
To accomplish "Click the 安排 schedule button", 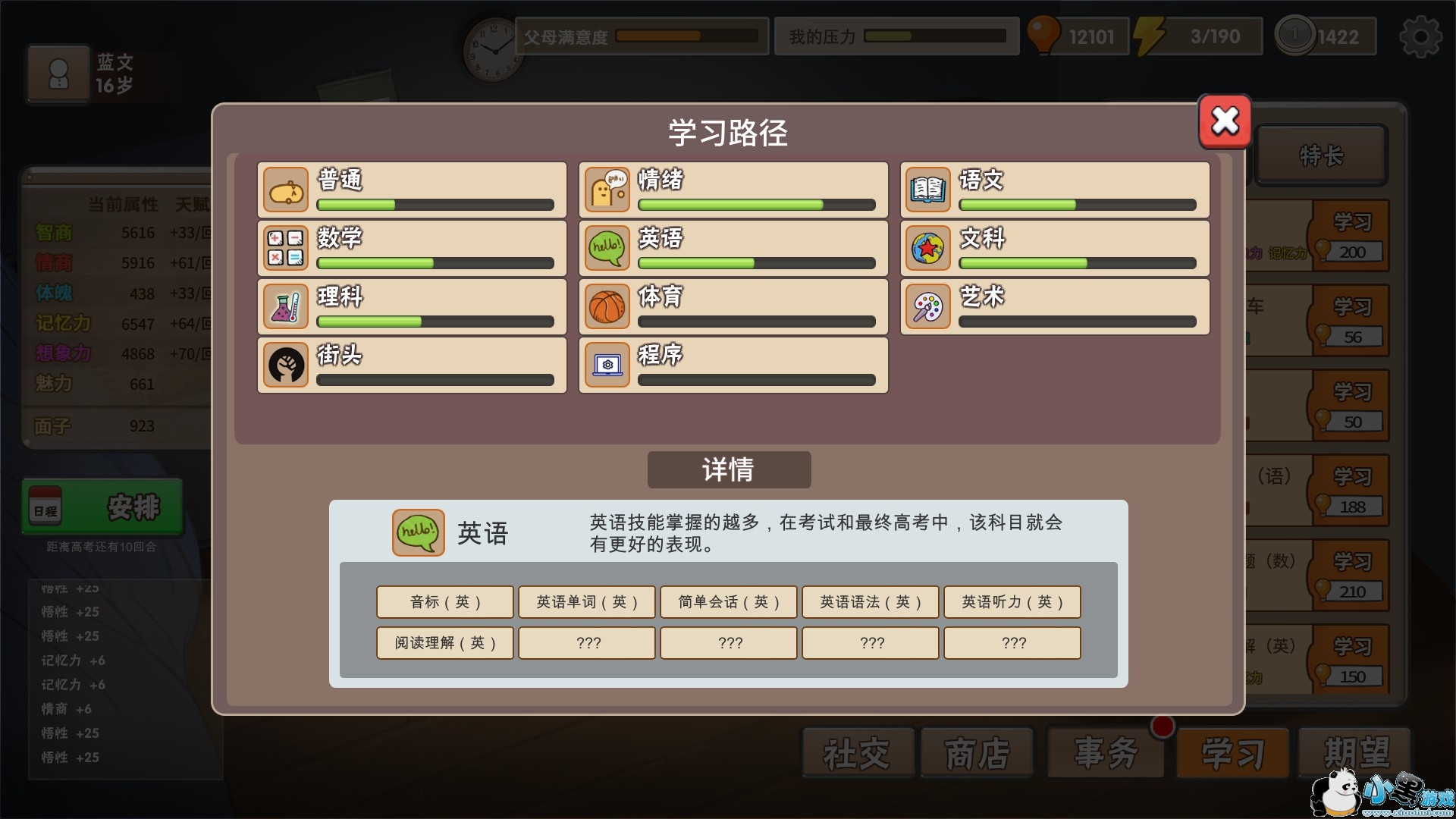I will 102,507.
